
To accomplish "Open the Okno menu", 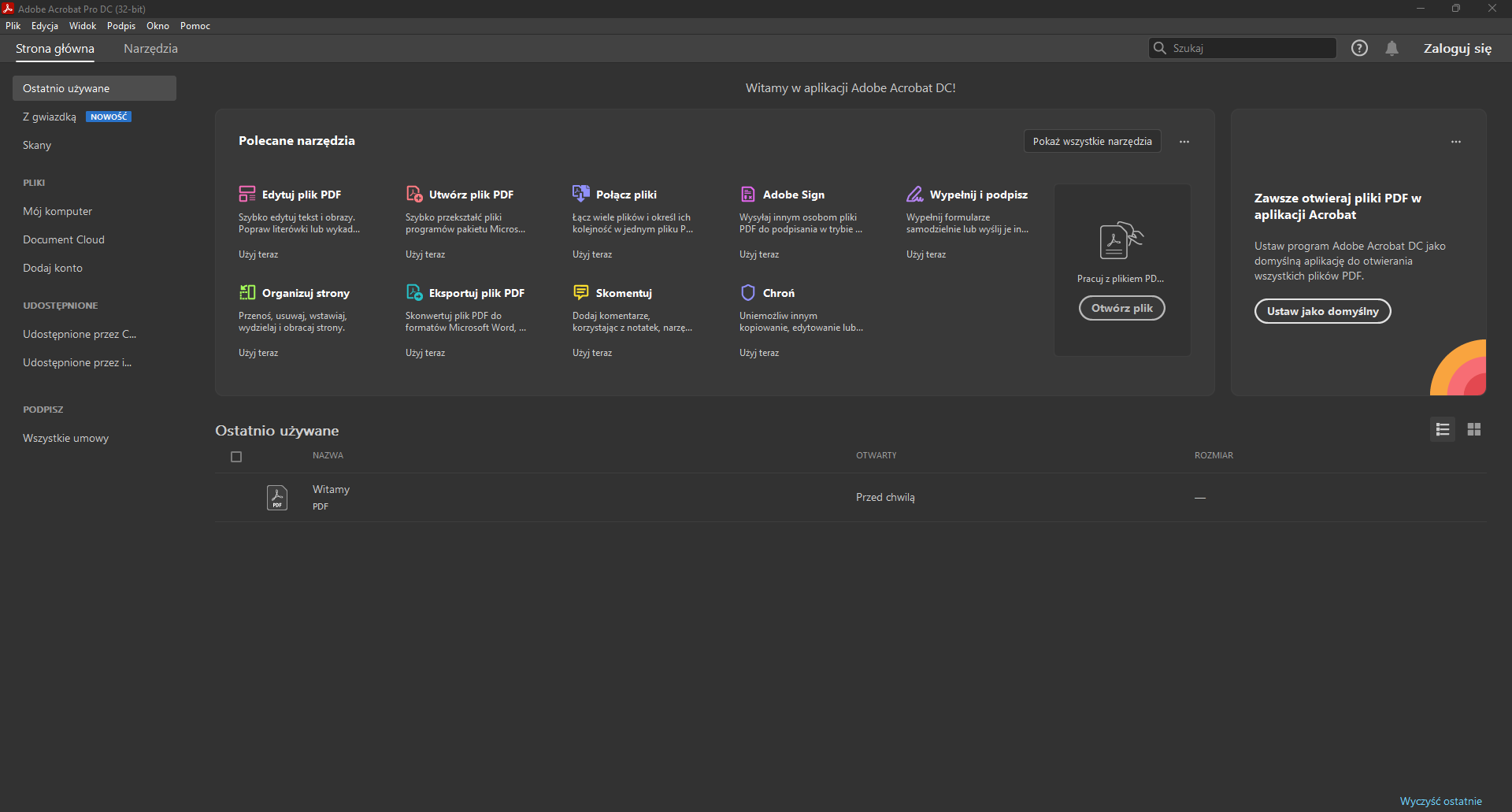I will (x=158, y=26).
